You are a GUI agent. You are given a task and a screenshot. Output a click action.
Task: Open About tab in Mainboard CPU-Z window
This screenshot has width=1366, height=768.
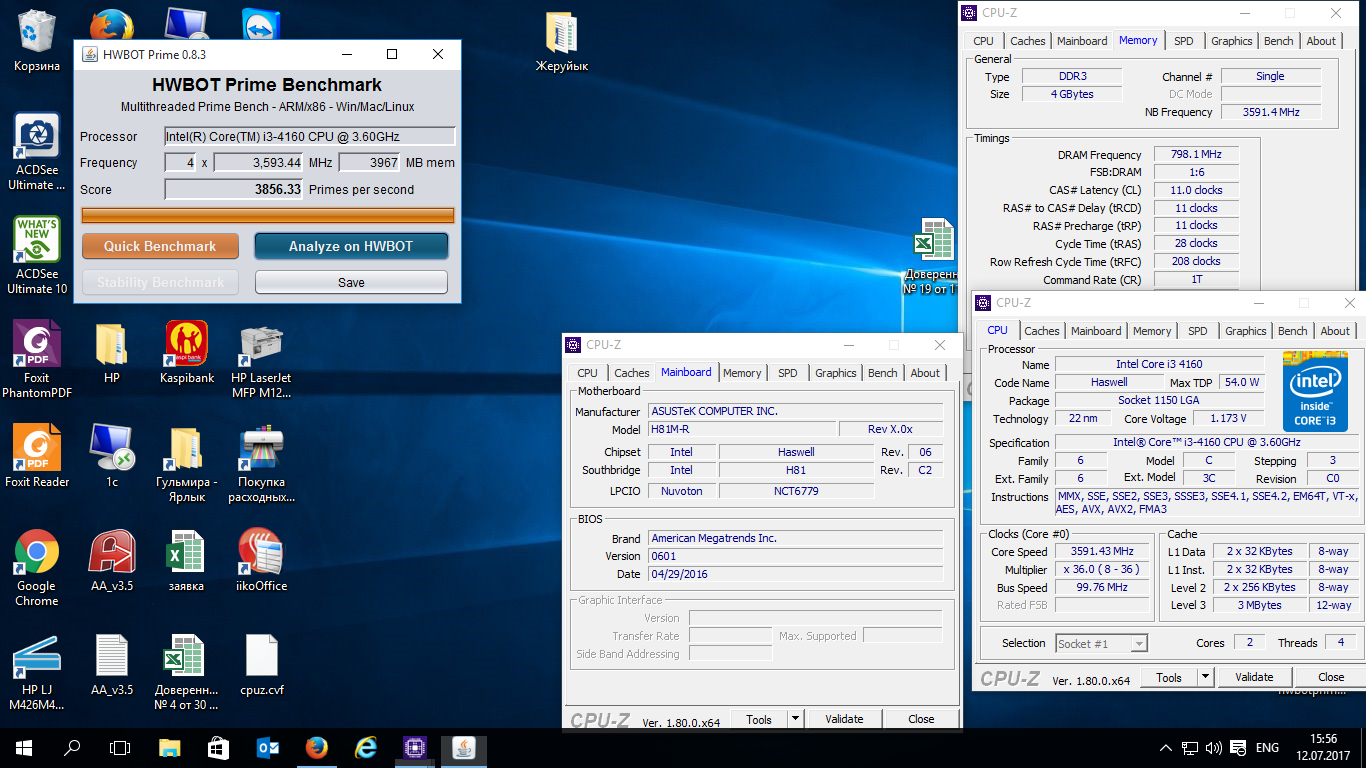pyautogui.click(x=925, y=373)
